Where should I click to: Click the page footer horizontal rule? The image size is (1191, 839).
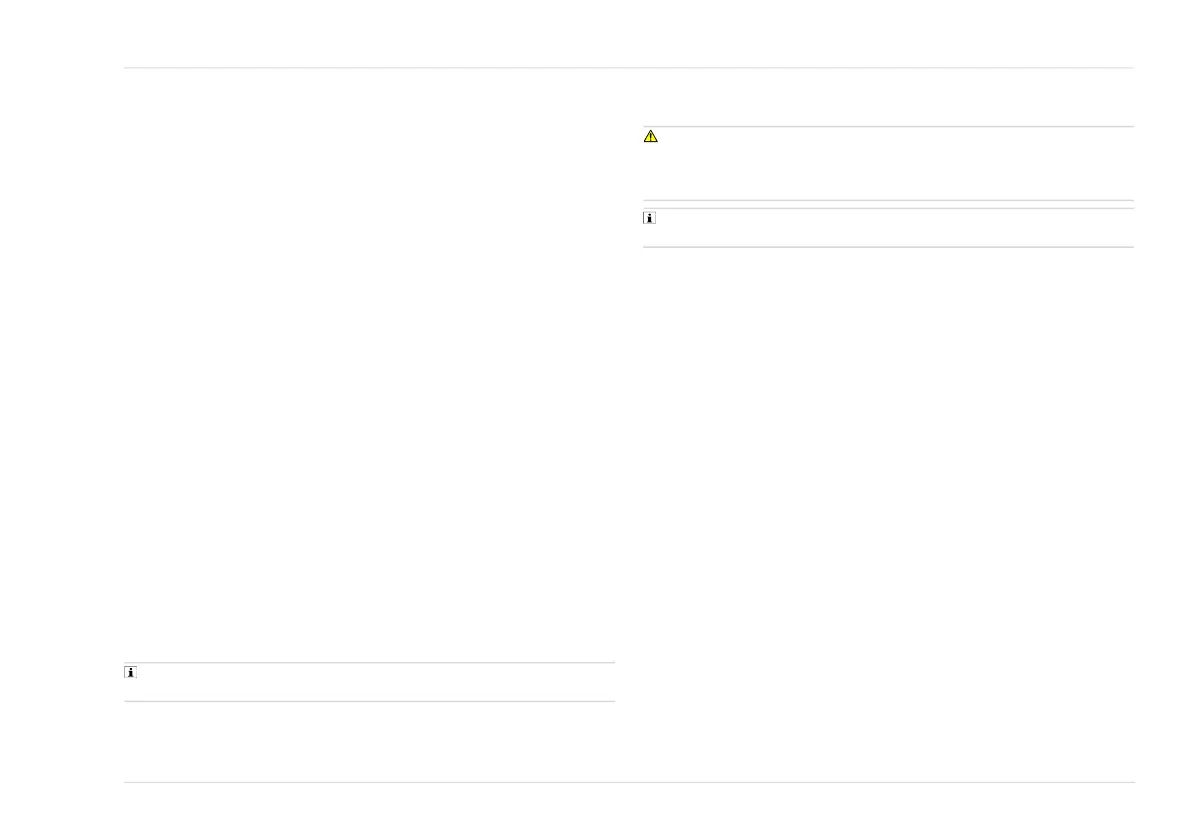tap(629, 782)
